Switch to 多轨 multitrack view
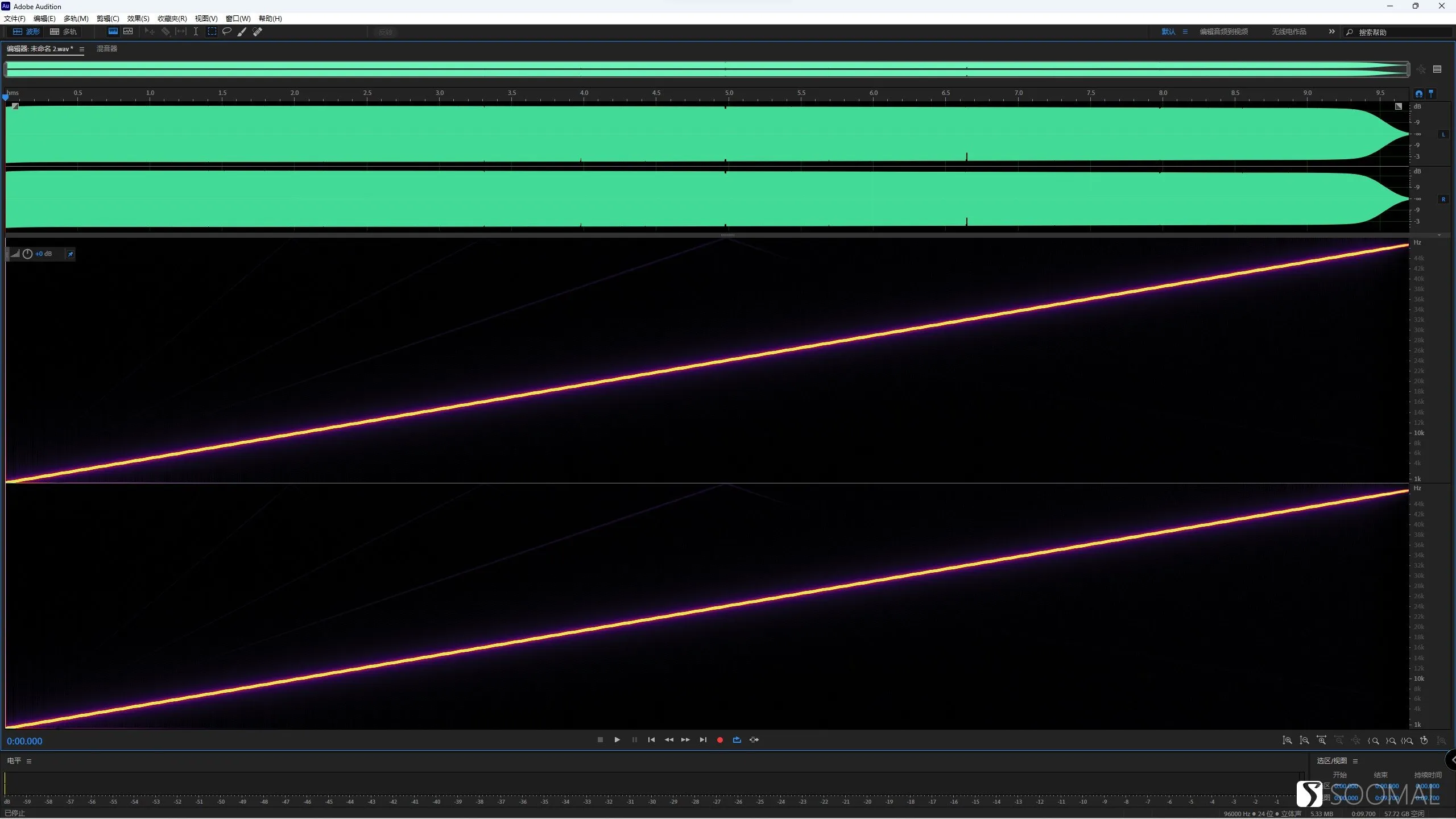Image resolution: width=1456 pixels, height=819 pixels. 64,32
